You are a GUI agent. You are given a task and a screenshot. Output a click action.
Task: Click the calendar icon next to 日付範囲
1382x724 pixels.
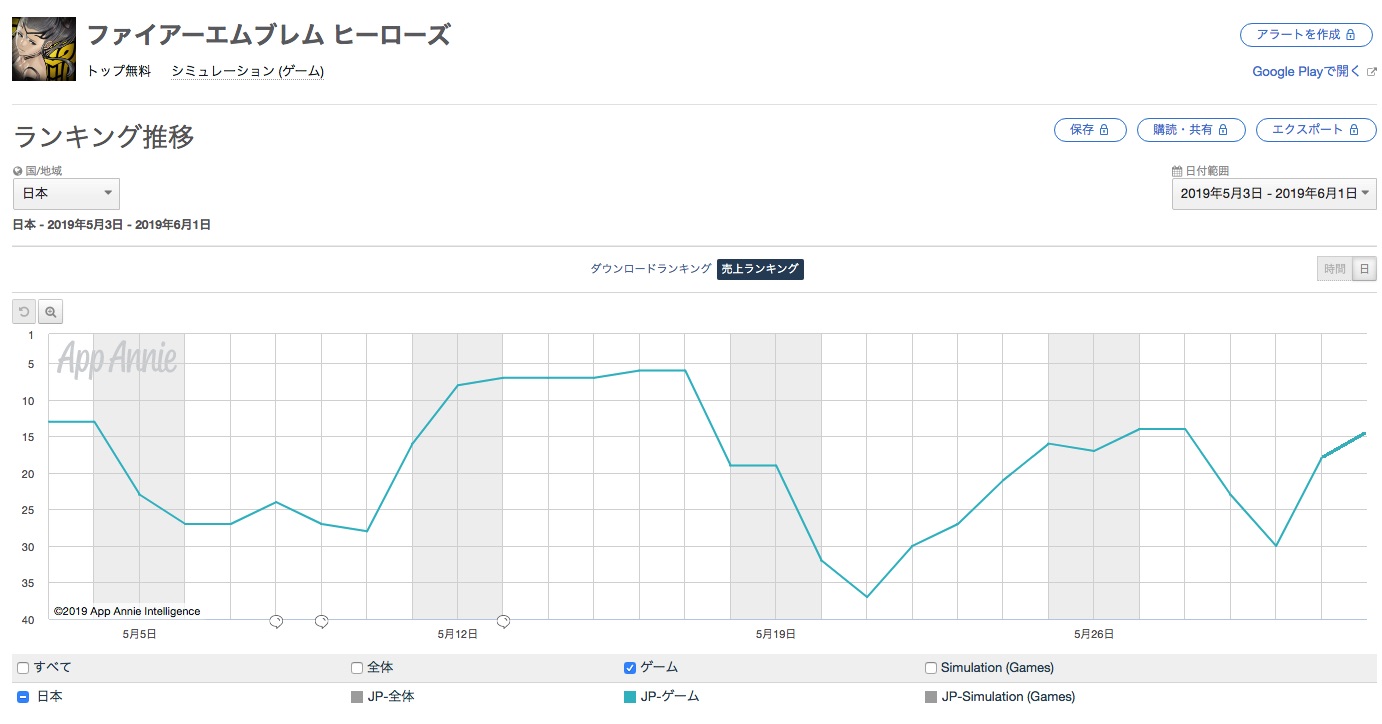coord(1177,171)
